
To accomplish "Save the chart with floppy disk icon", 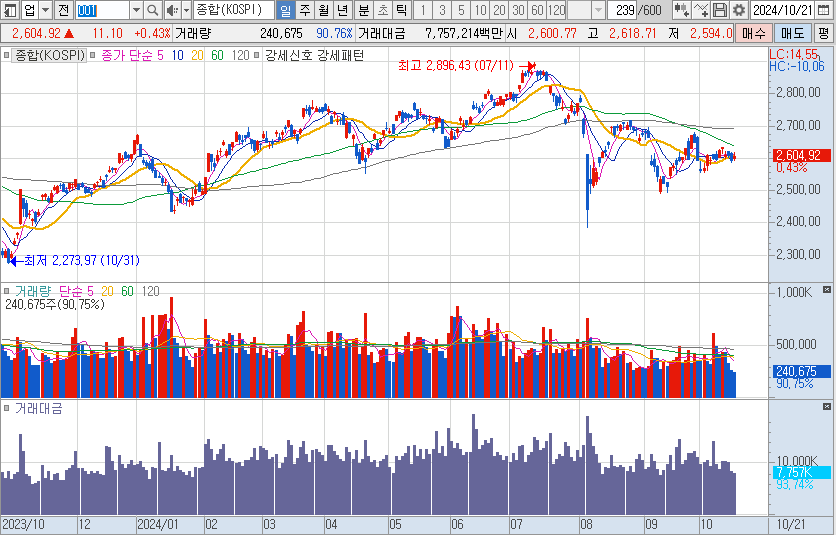I will tap(720, 10).
